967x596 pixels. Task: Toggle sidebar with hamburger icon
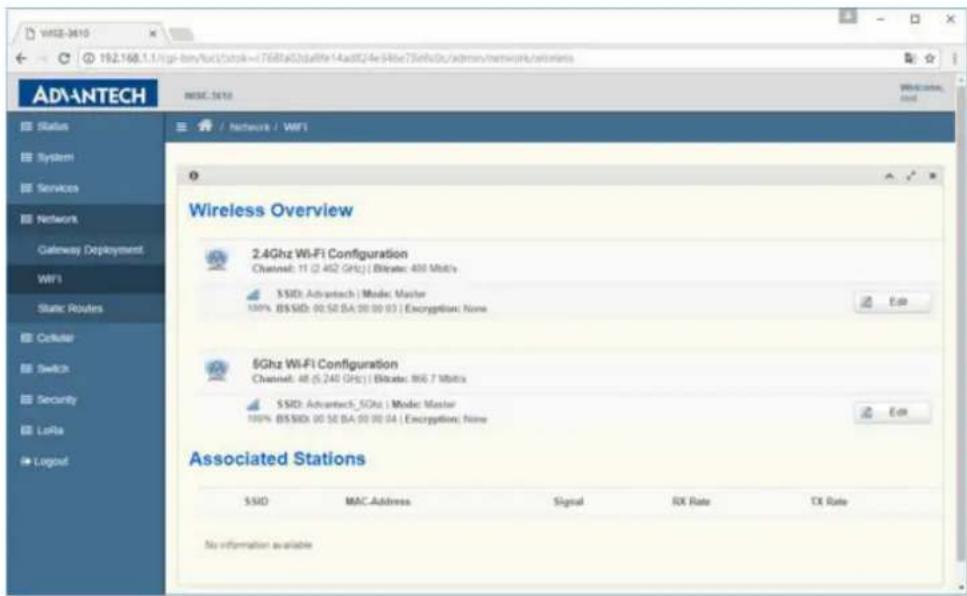(x=181, y=127)
